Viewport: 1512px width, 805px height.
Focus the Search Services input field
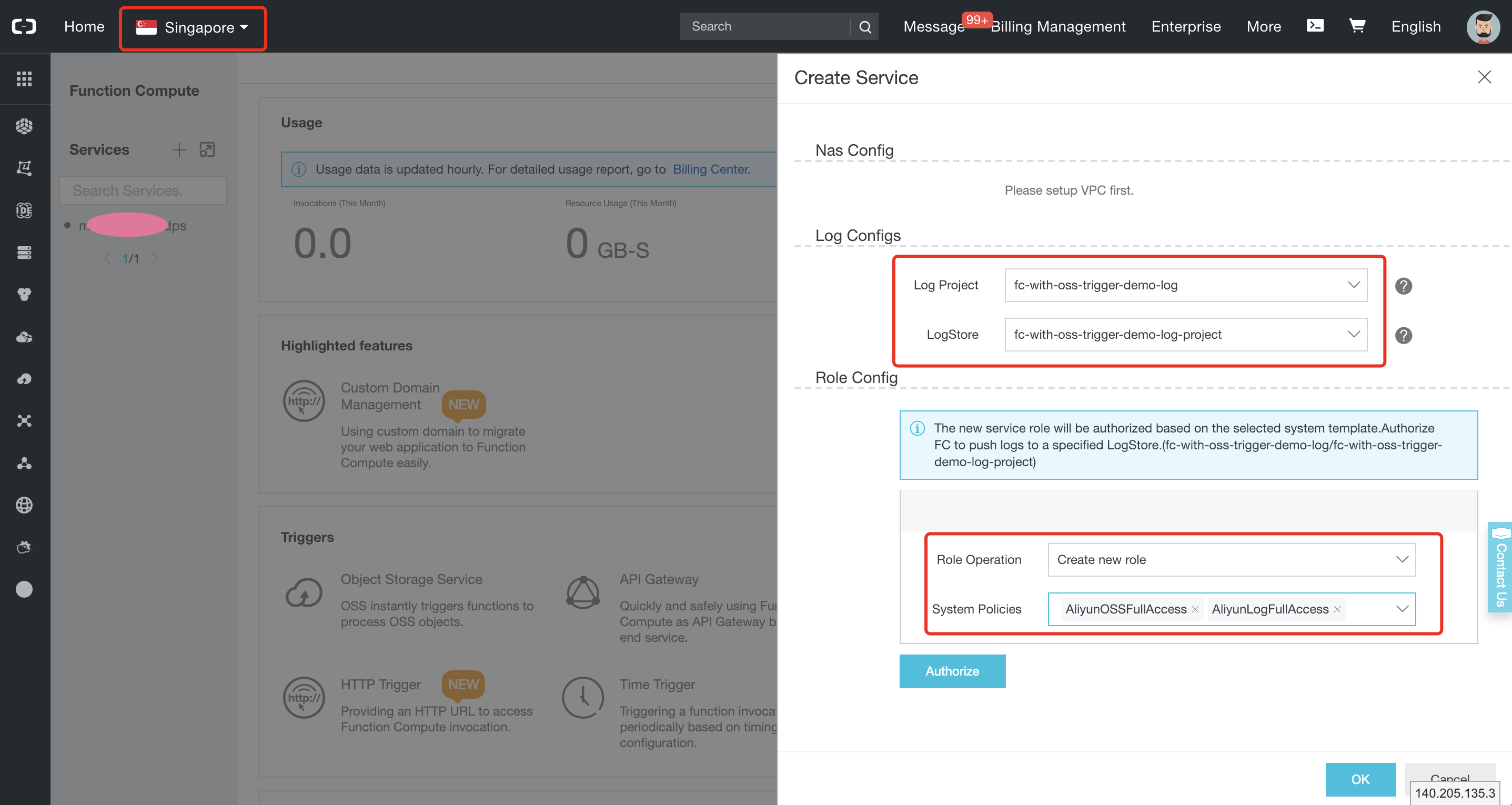tap(143, 191)
